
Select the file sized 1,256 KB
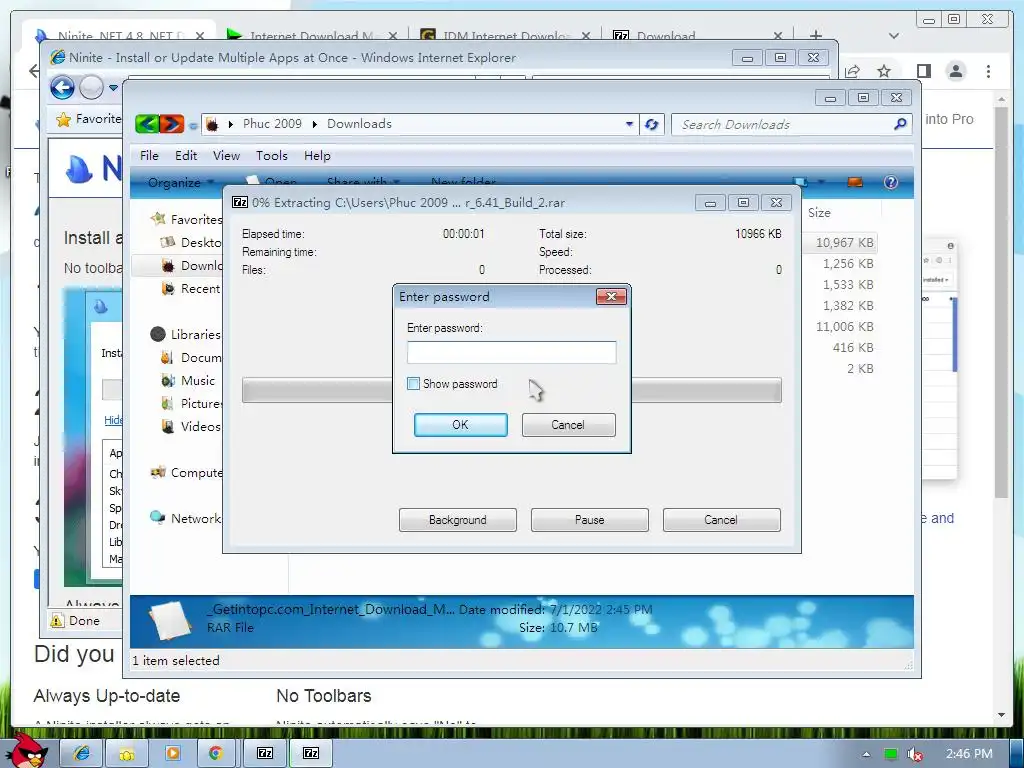[x=848, y=264]
